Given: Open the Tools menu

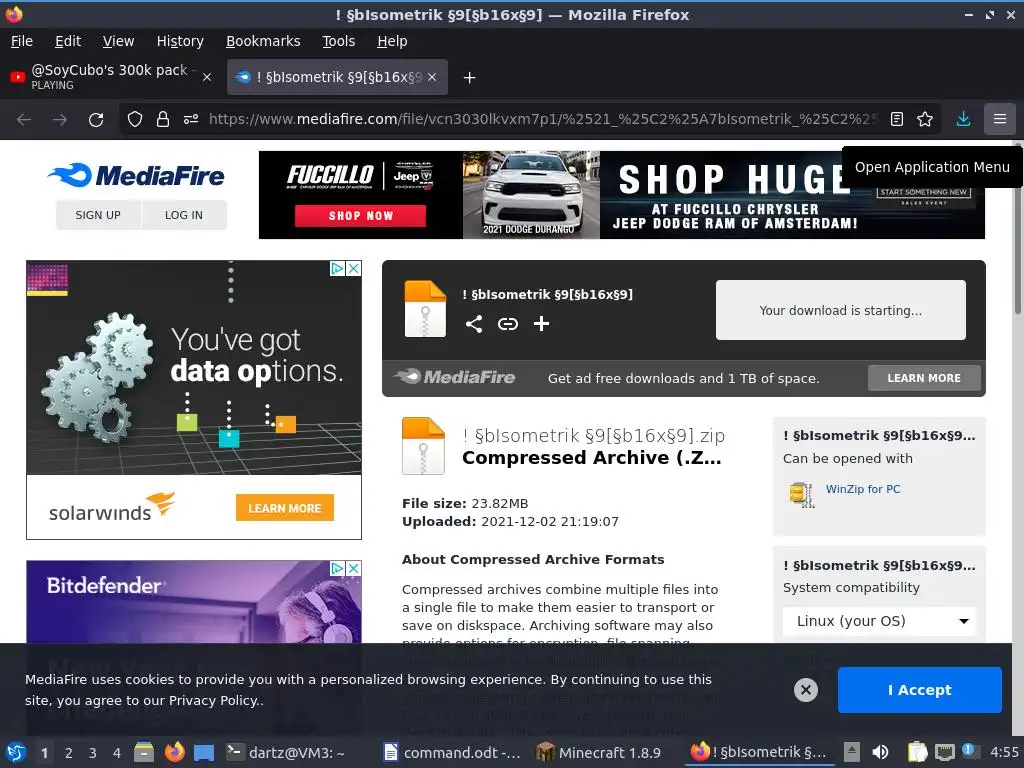Looking at the screenshot, I should pos(338,41).
